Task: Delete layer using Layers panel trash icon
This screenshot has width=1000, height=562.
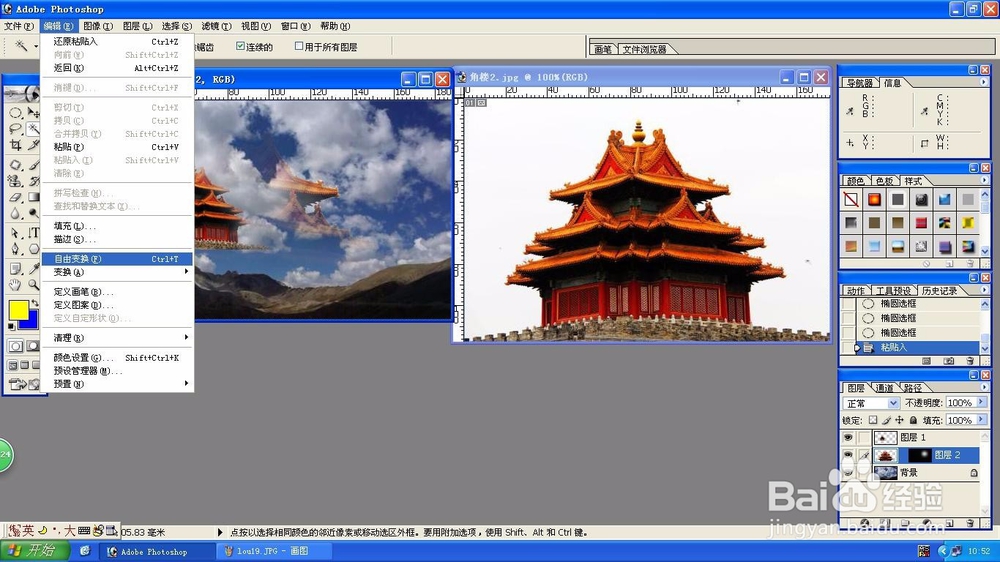Action: tap(970, 523)
